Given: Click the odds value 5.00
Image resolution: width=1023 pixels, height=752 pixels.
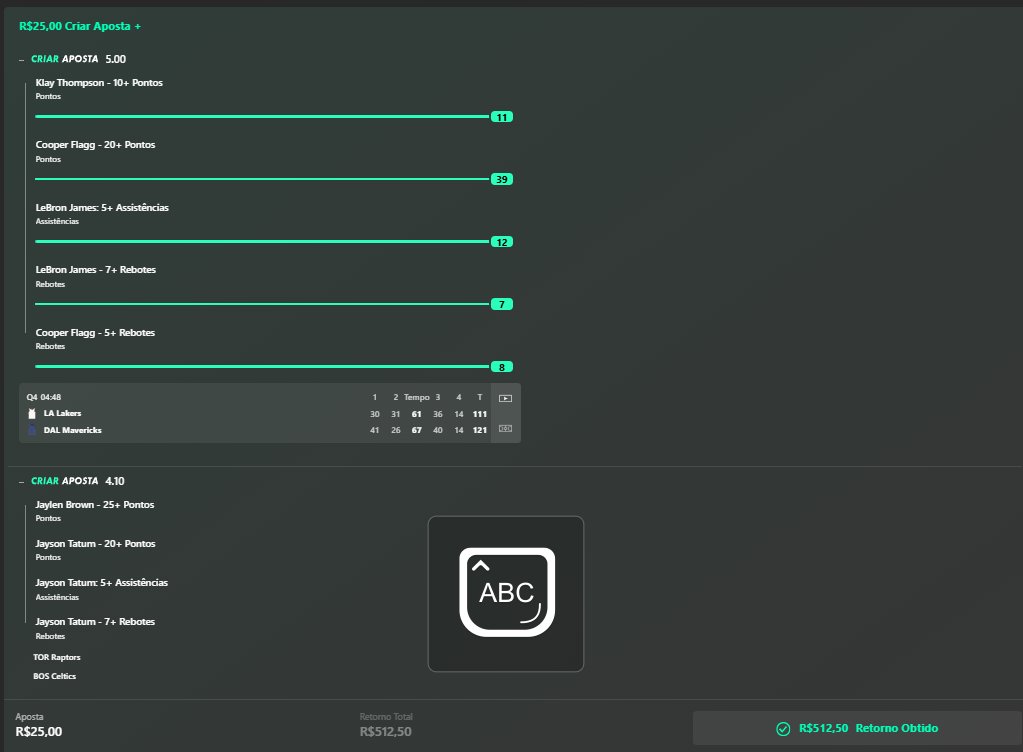Looking at the screenshot, I should 115,59.
